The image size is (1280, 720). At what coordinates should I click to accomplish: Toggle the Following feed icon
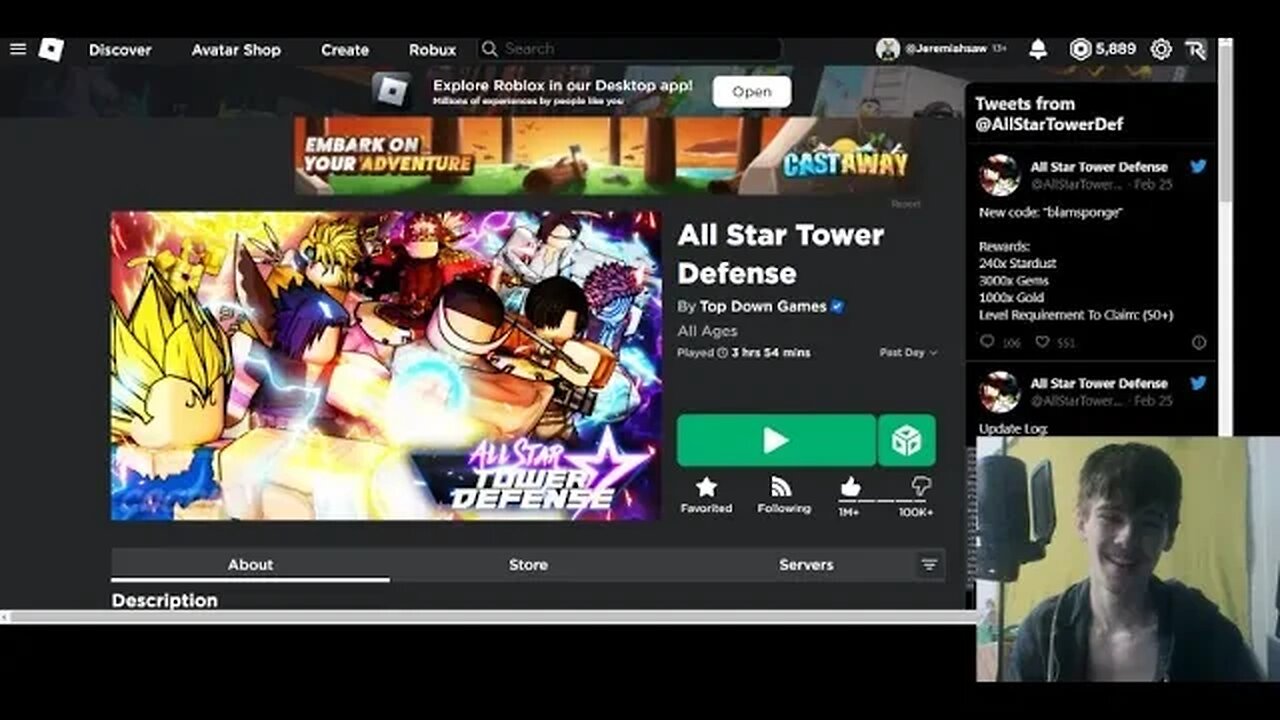(782, 487)
